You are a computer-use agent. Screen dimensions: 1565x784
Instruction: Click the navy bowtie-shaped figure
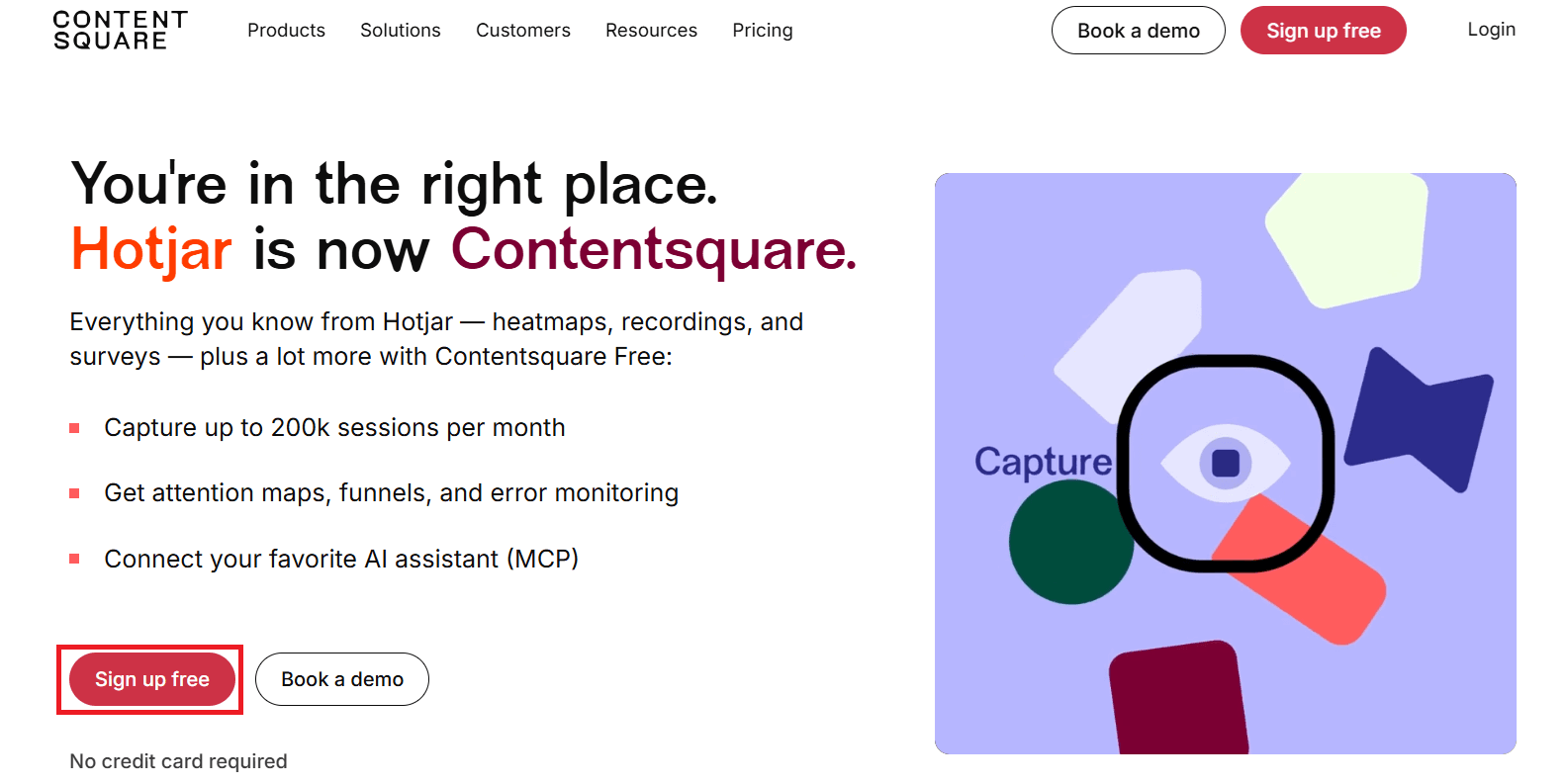1419,419
